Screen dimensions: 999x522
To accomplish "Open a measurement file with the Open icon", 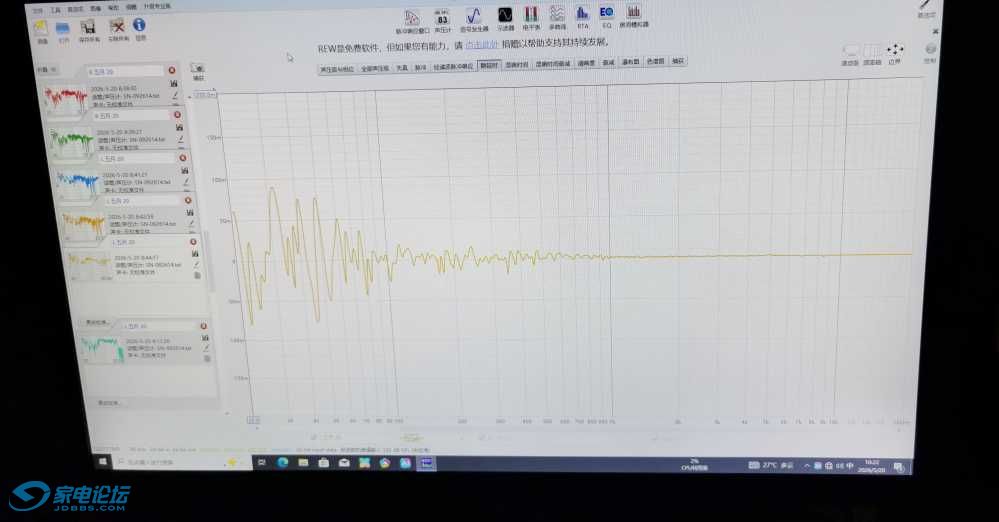I will point(63,31).
